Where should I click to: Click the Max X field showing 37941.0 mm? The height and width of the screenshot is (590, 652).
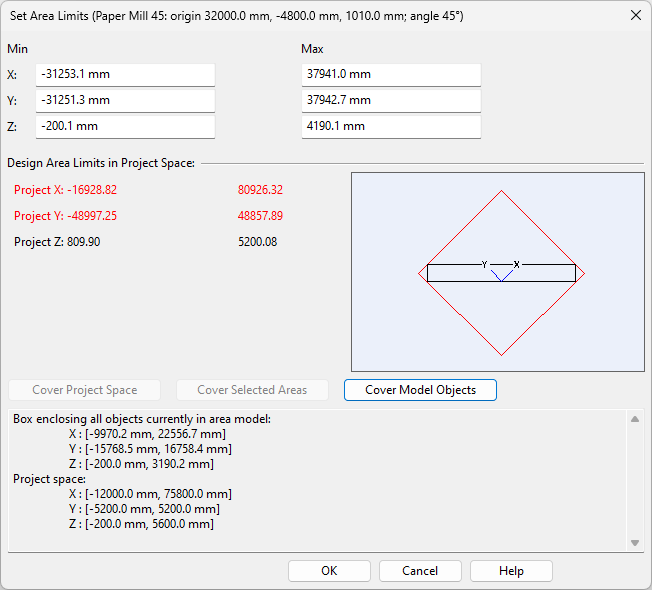(390, 75)
